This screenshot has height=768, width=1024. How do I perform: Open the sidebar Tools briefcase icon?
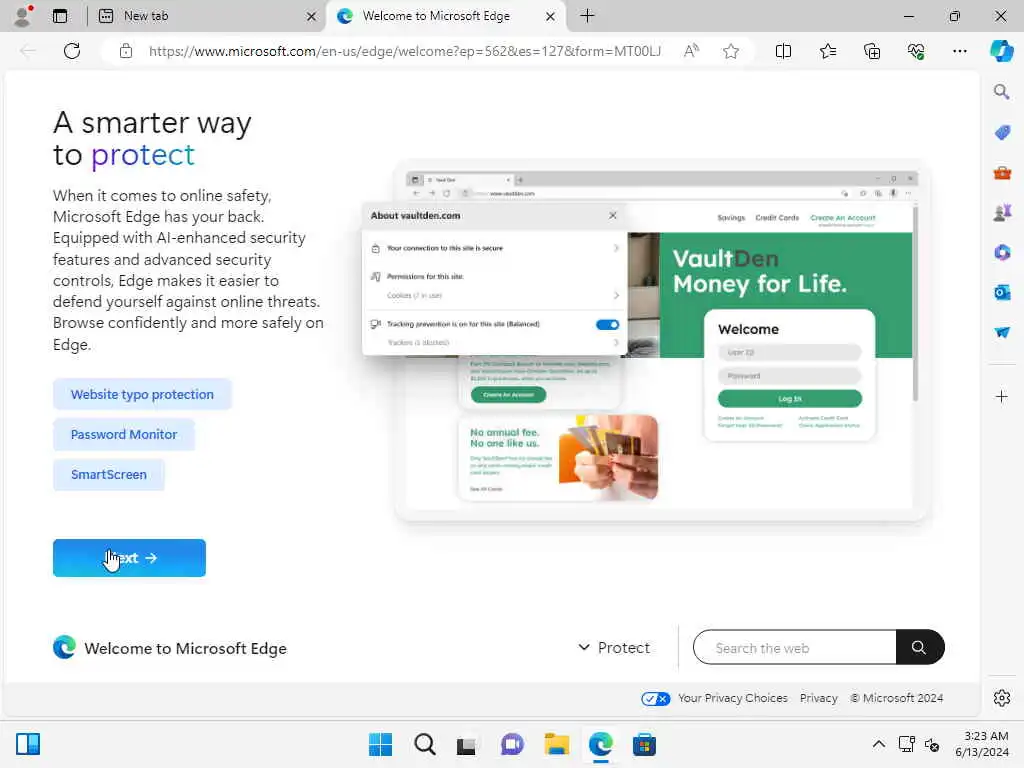1002,172
